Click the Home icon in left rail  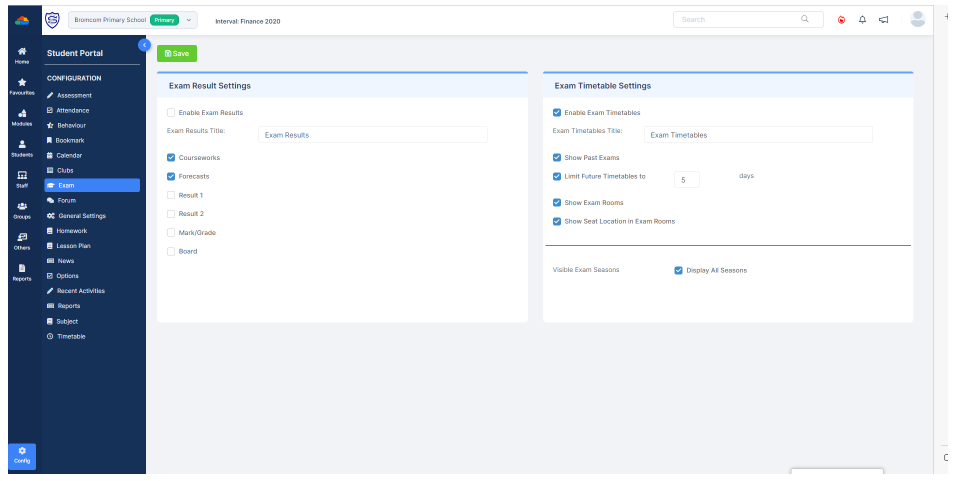(22, 54)
